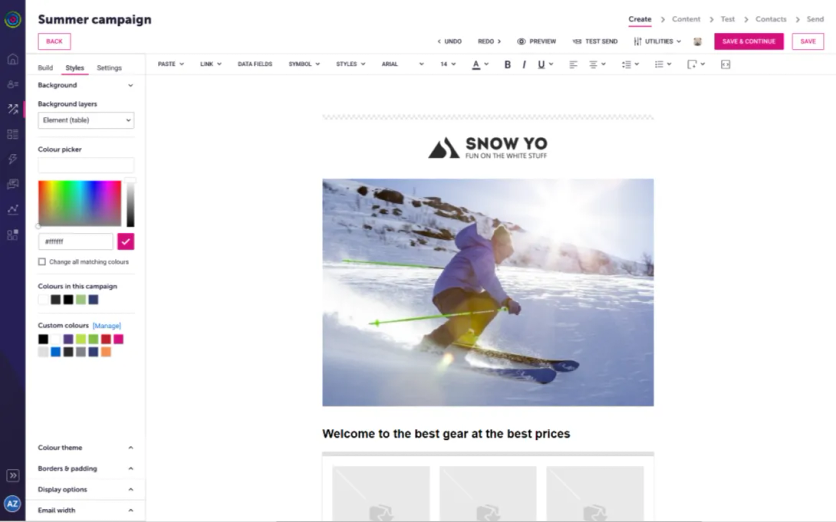Screen dimensions: 836x522
Task: Confirm colour with pink checkmark button
Action: point(126,242)
